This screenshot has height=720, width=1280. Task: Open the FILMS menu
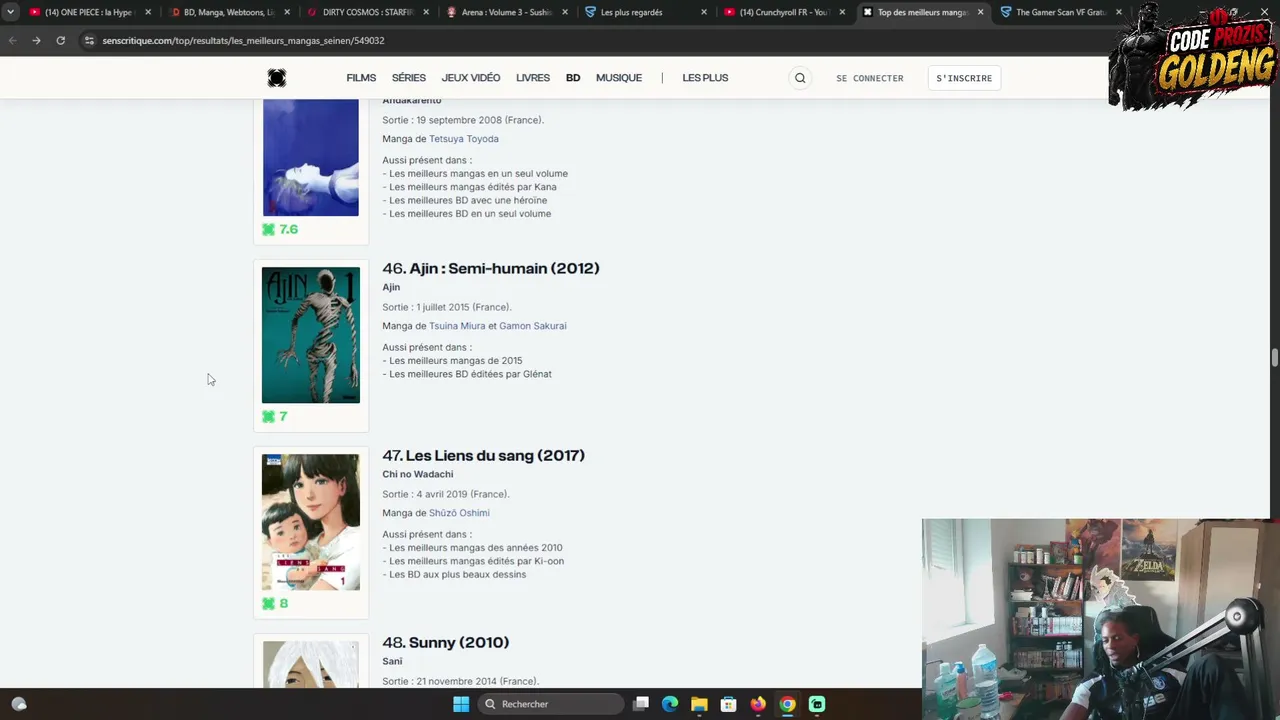(x=361, y=78)
